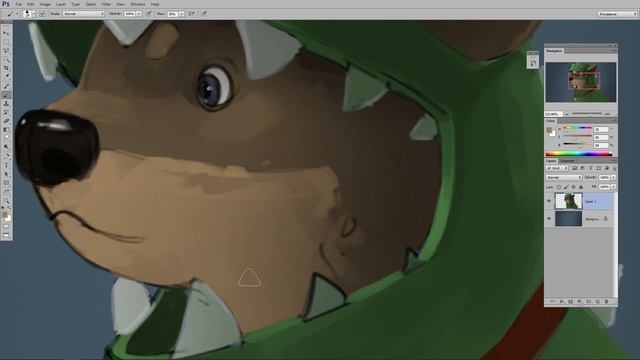Viewport: 640px width, 360px height.
Task: Create a new group icon
Action: (589, 302)
